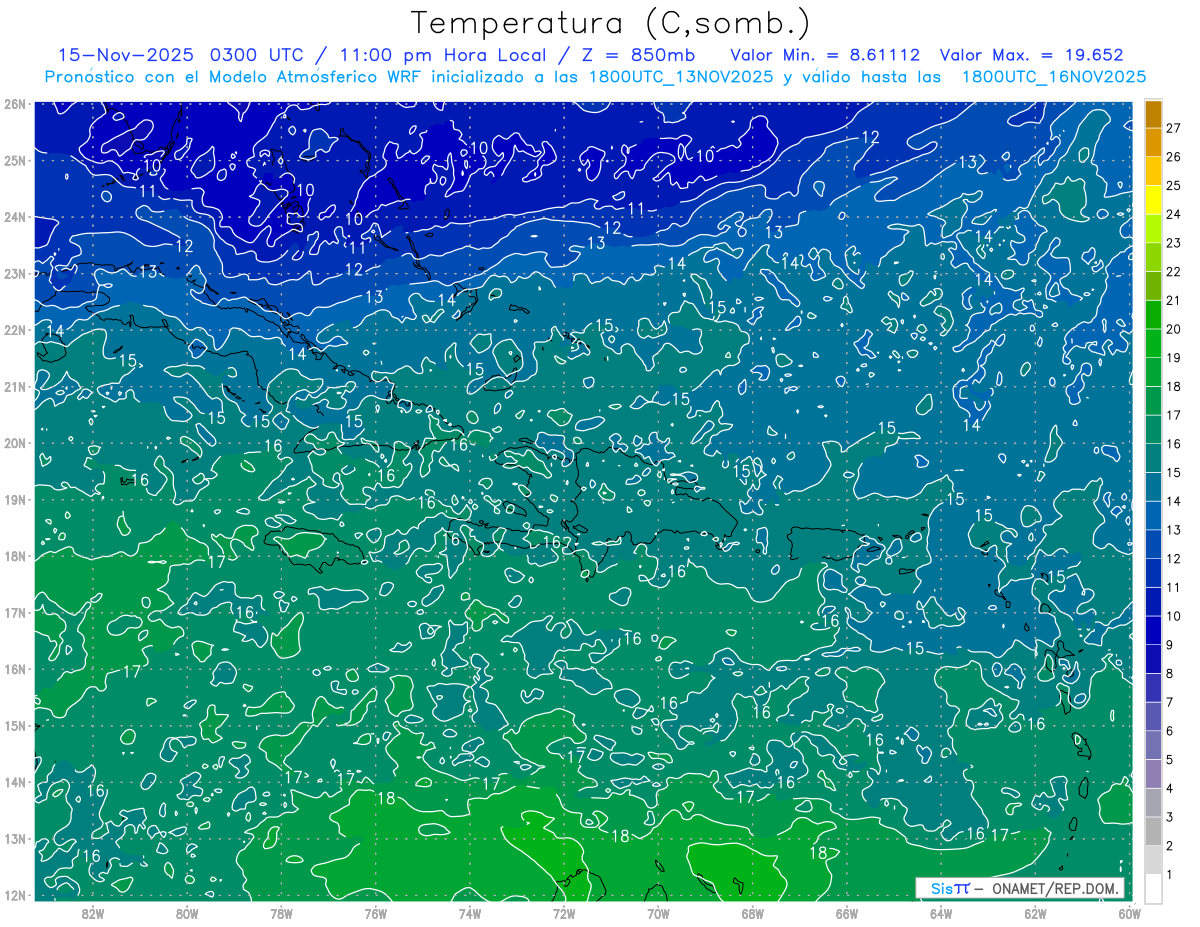This screenshot has width=1200, height=927.
Task: Click the "SisTT - ONAMET/REP.DOM." credit box
Action: pyautogui.click(x=1020, y=888)
